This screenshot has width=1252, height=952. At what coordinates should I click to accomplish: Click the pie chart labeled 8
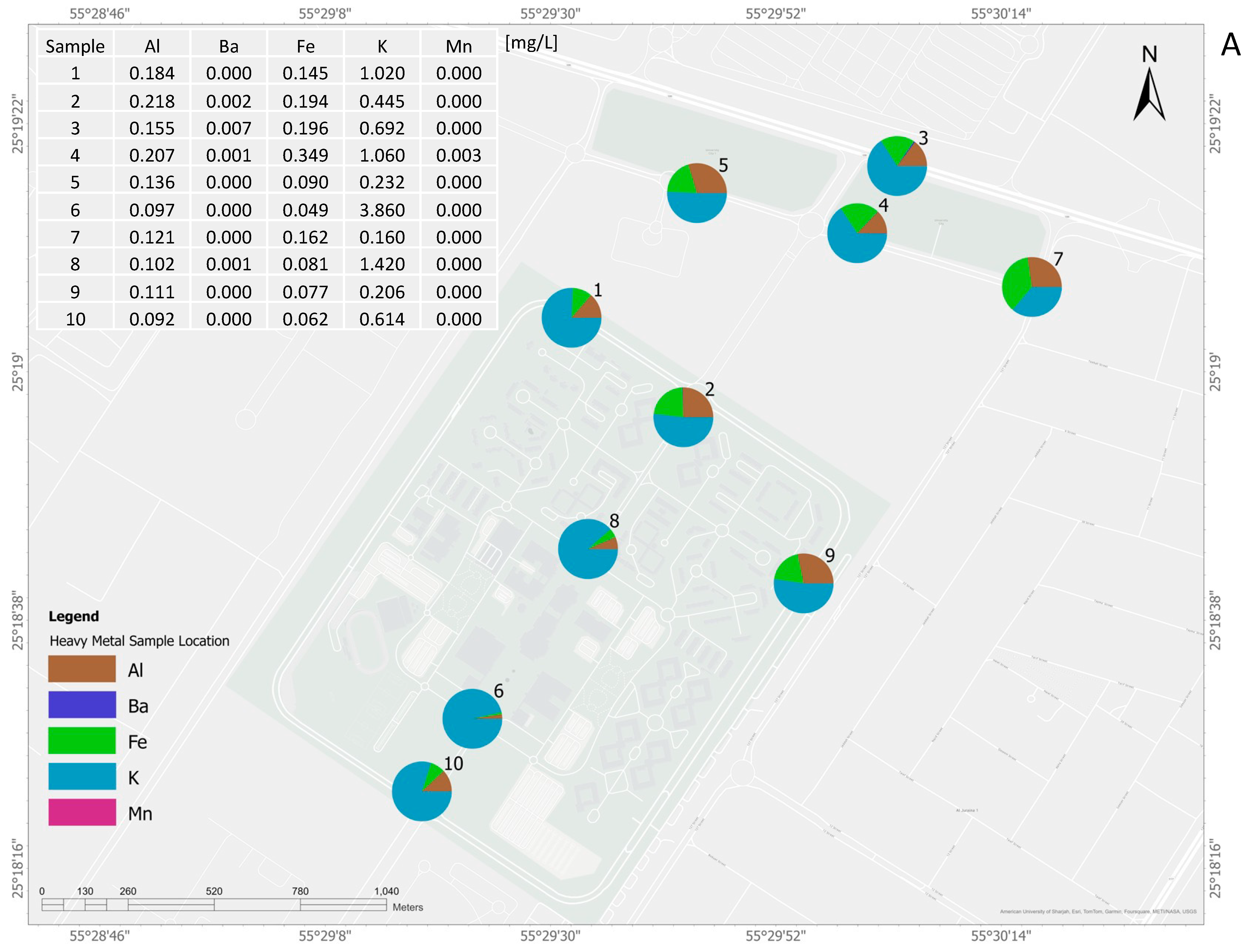[x=587, y=549]
